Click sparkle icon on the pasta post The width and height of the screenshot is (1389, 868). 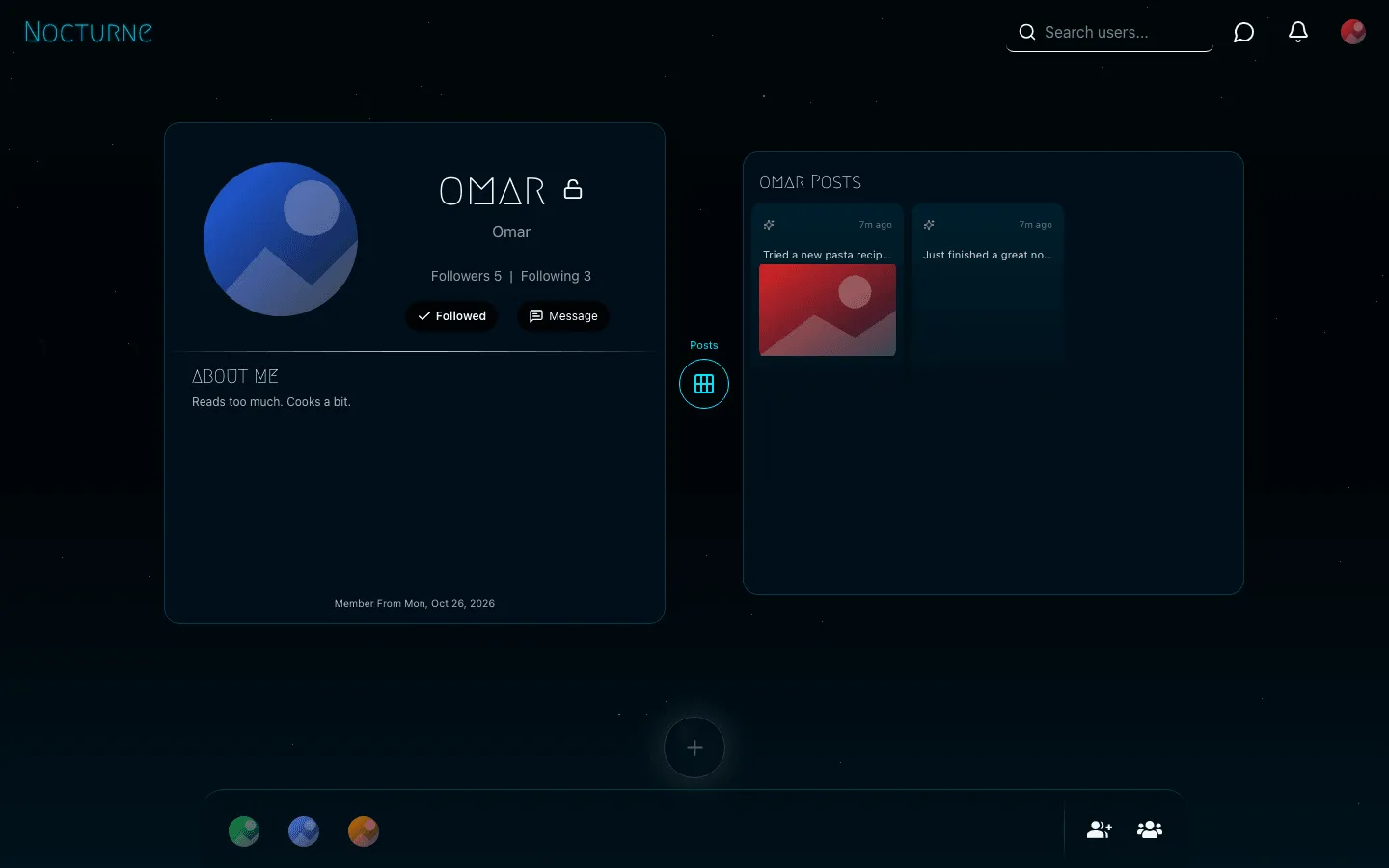tap(769, 225)
